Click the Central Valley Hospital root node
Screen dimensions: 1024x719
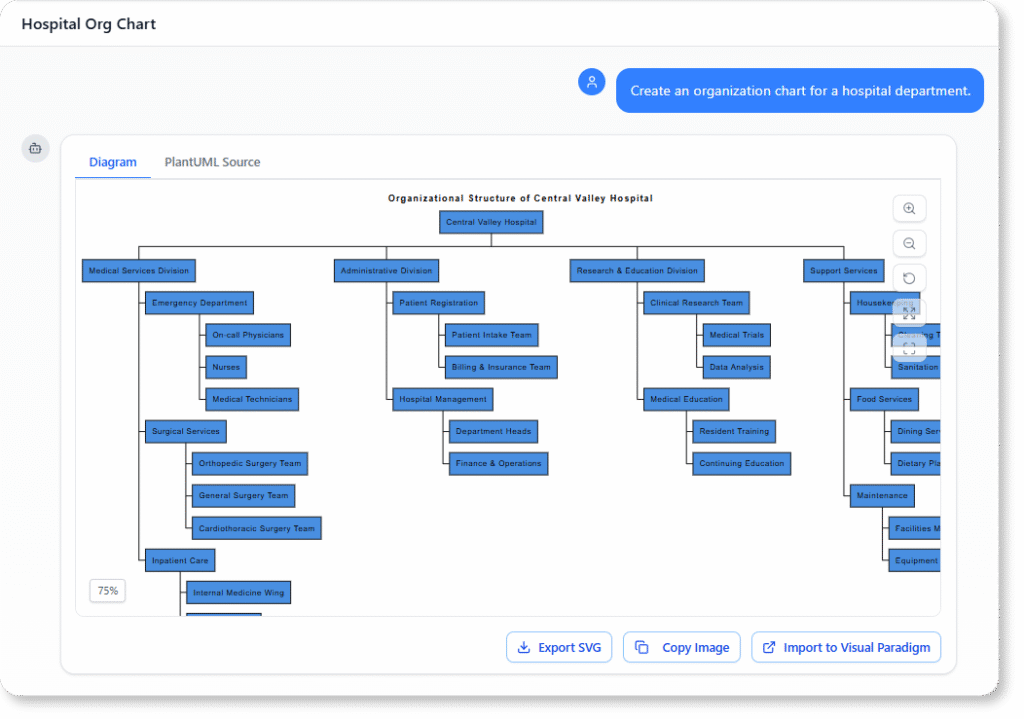point(491,222)
